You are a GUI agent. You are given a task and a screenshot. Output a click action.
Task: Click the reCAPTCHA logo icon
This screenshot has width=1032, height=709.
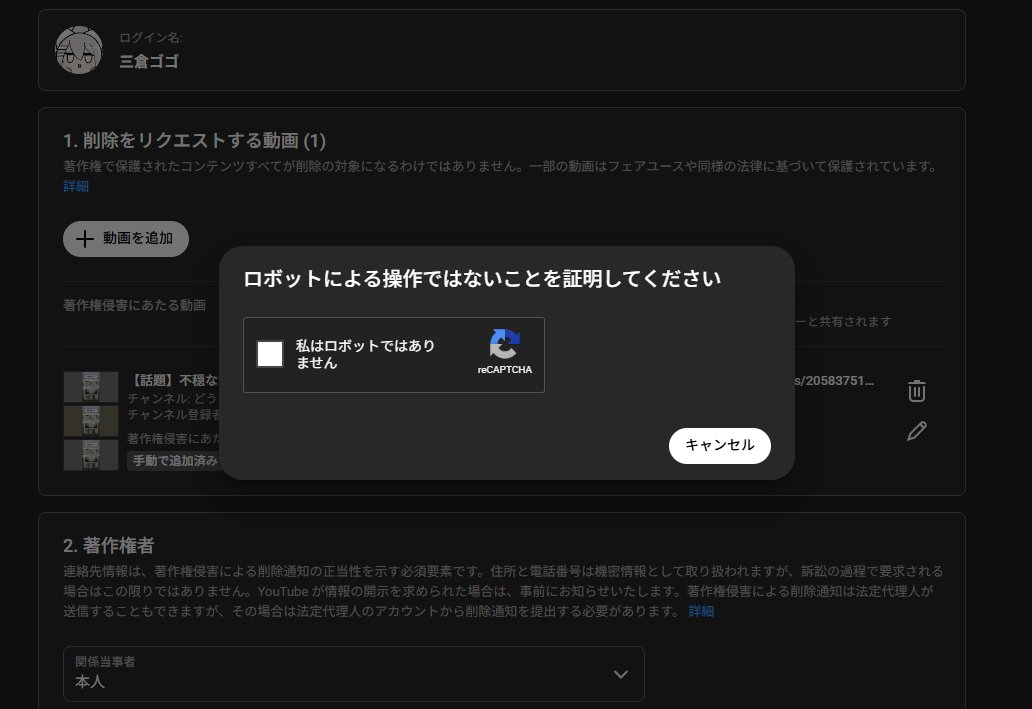(505, 344)
